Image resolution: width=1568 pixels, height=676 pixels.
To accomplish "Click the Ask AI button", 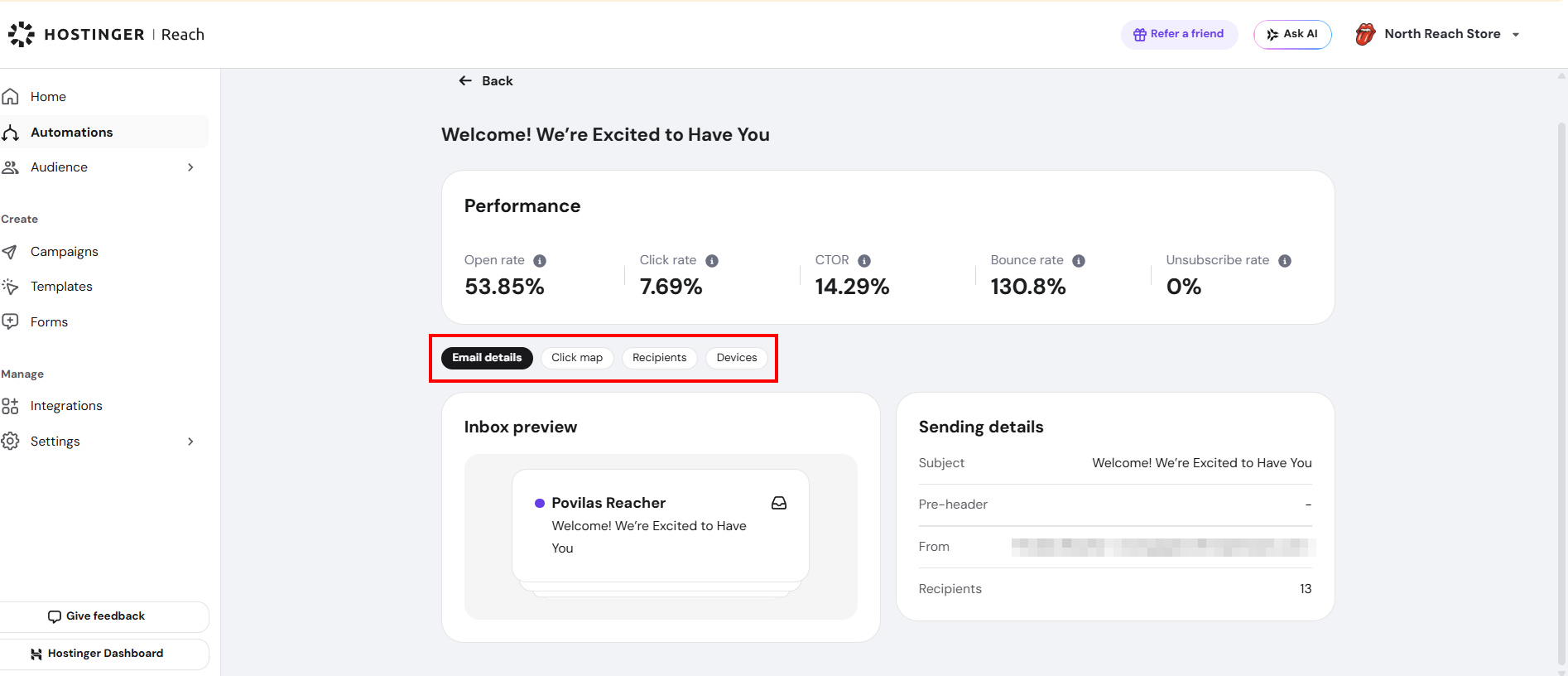I will pos(1292,35).
